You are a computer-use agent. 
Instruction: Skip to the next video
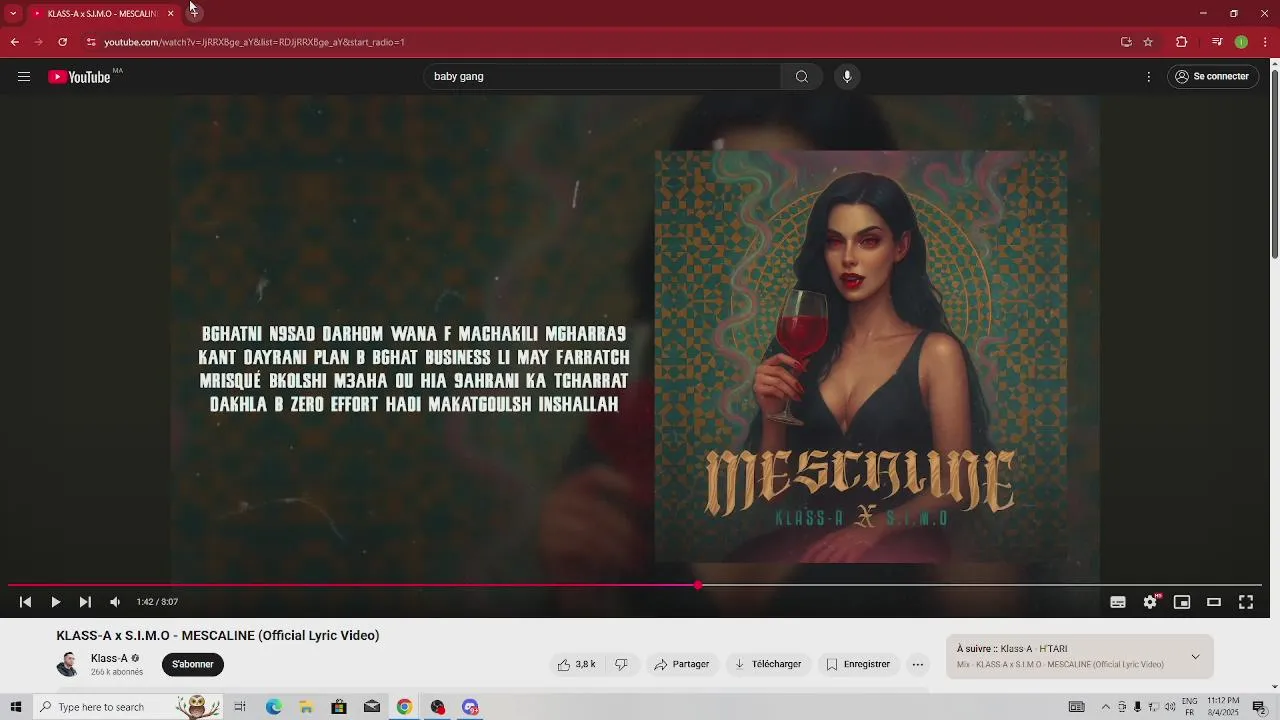(x=85, y=602)
